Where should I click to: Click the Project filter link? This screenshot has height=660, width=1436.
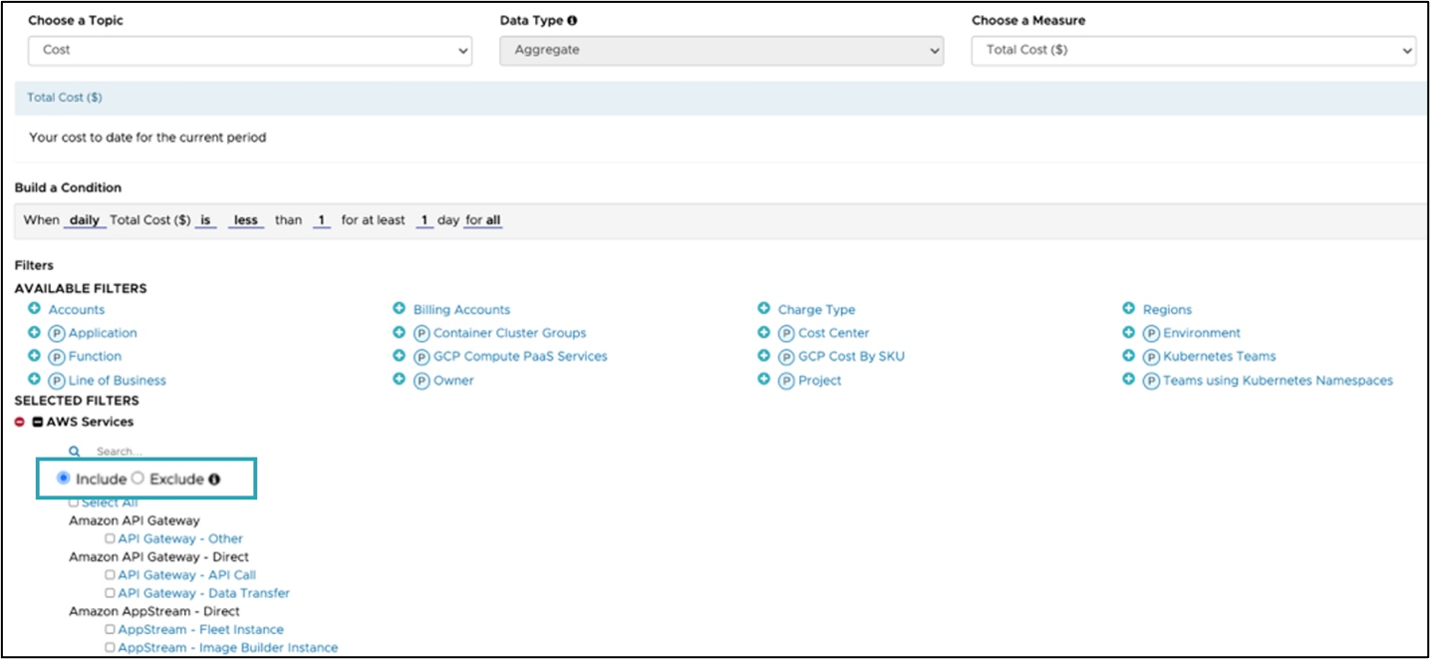pyautogui.click(x=820, y=380)
